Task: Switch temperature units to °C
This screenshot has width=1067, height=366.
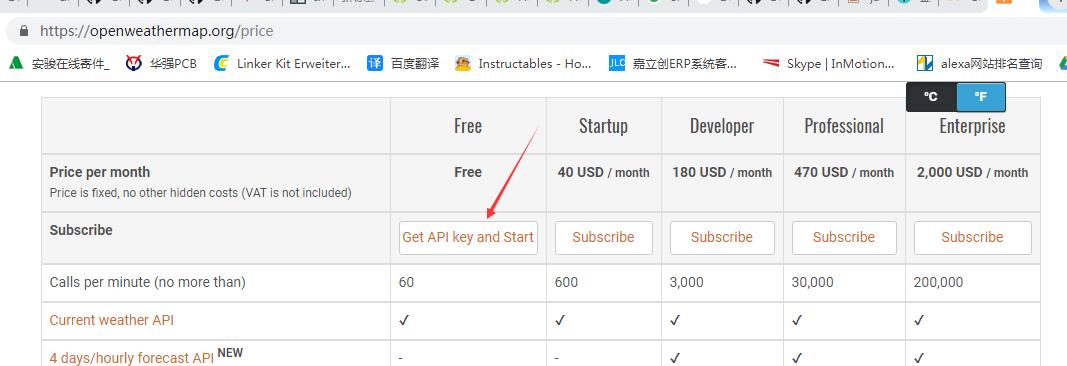Action: 931,97
